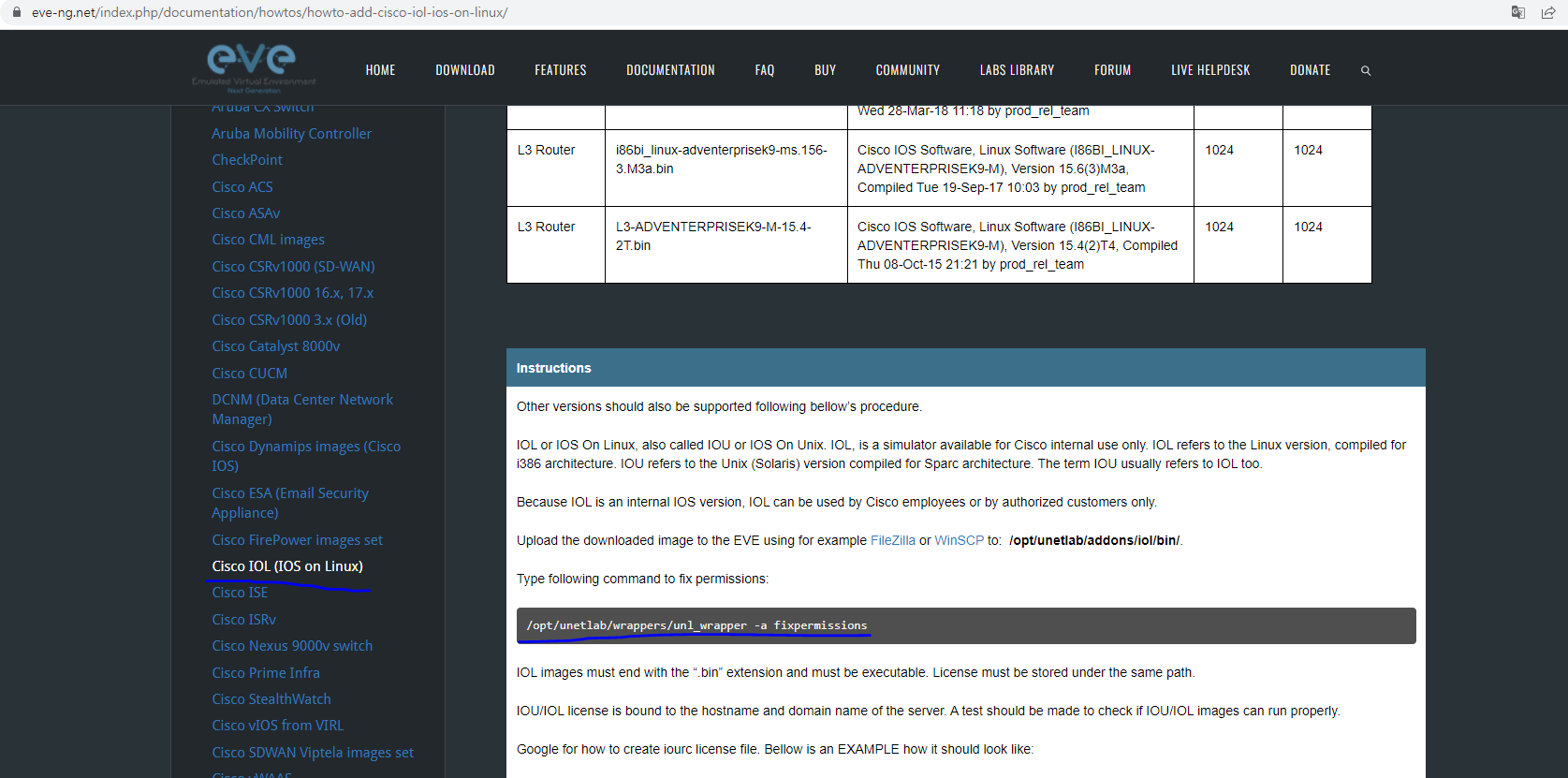Click the browser translate page icon
The width and height of the screenshot is (1568, 778).
click(1518, 12)
